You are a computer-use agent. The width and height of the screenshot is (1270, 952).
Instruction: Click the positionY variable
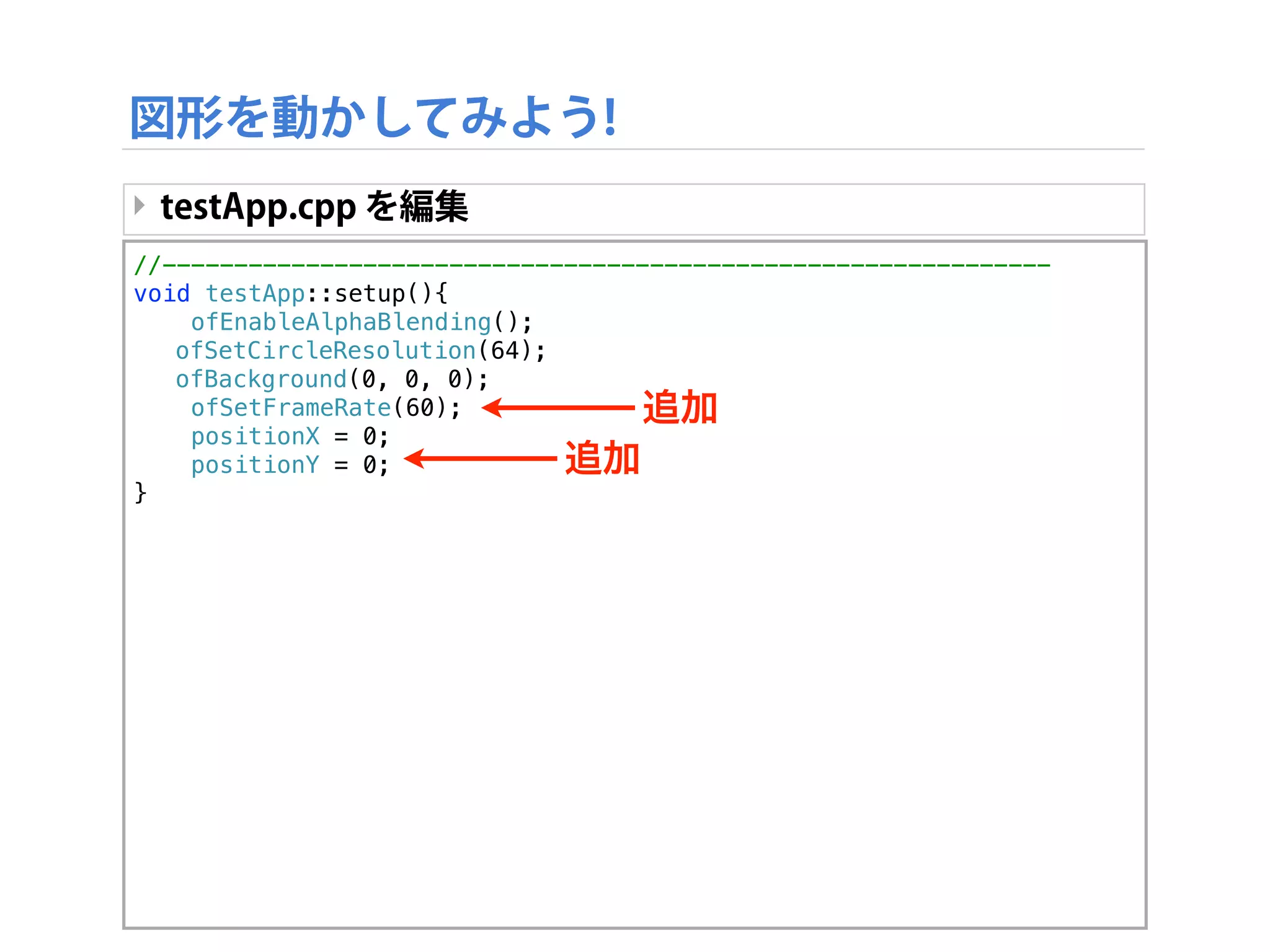[x=255, y=465]
